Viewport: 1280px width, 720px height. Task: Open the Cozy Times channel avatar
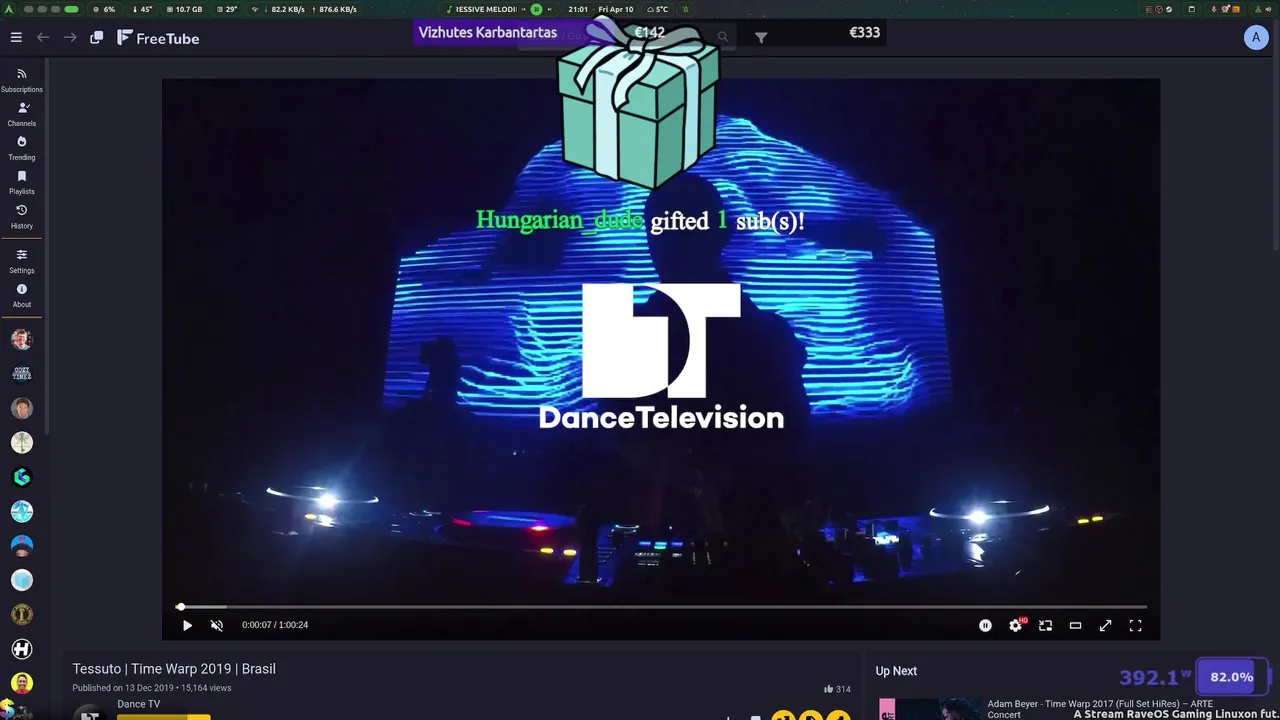point(22,373)
